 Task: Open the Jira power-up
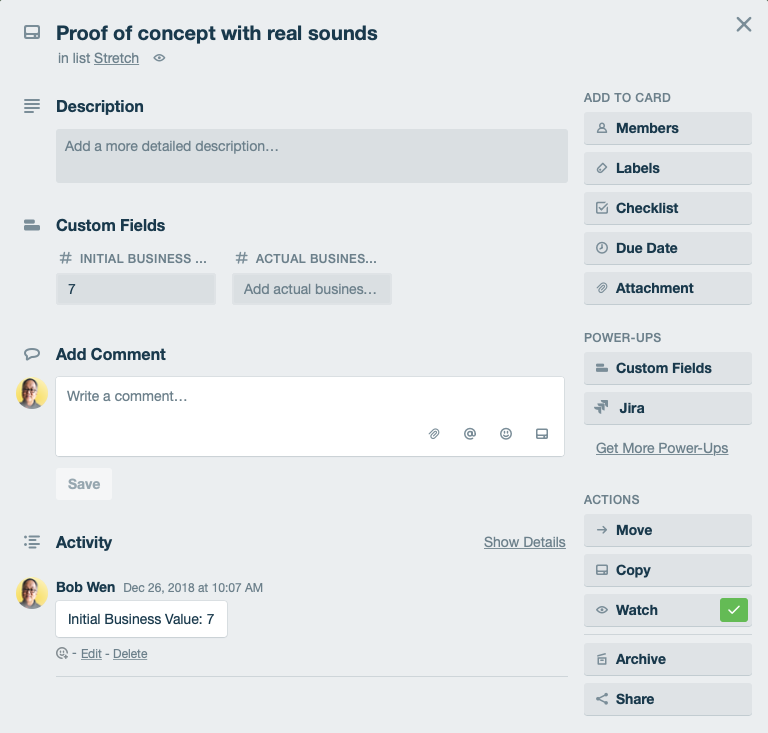pyautogui.click(x=667, y=408)
